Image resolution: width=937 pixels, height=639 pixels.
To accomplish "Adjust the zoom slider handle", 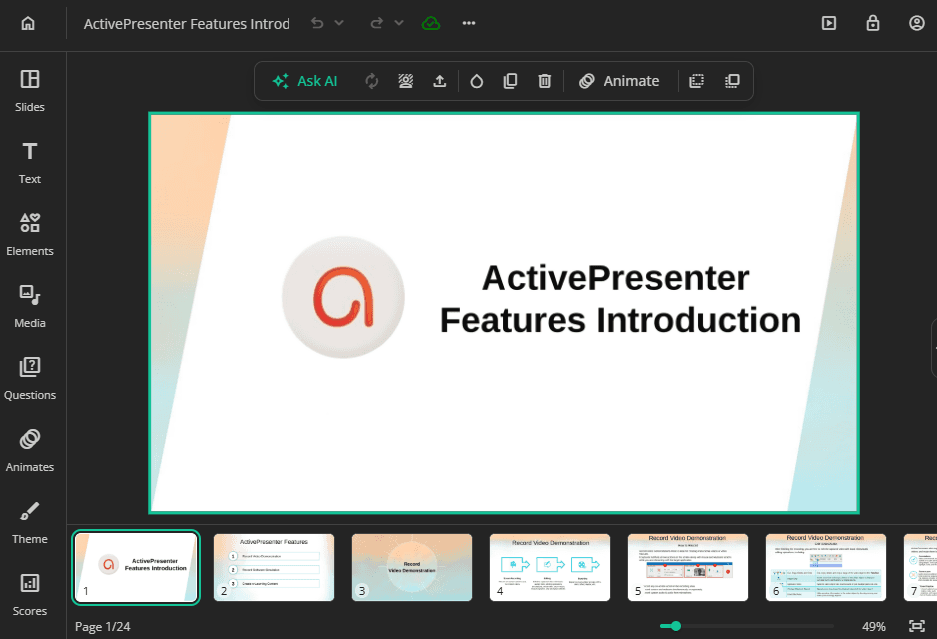I will [676, 626].
